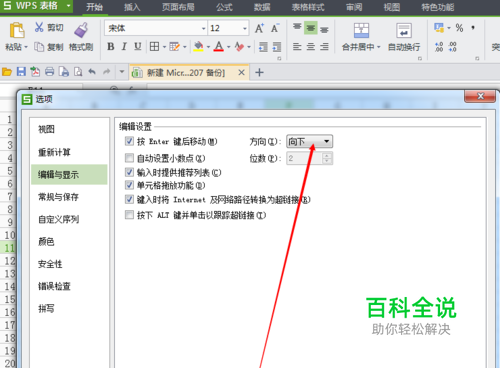Select the Format Painter brush
The width and height of the screenshot is (500, 368).
click(81, 30)
